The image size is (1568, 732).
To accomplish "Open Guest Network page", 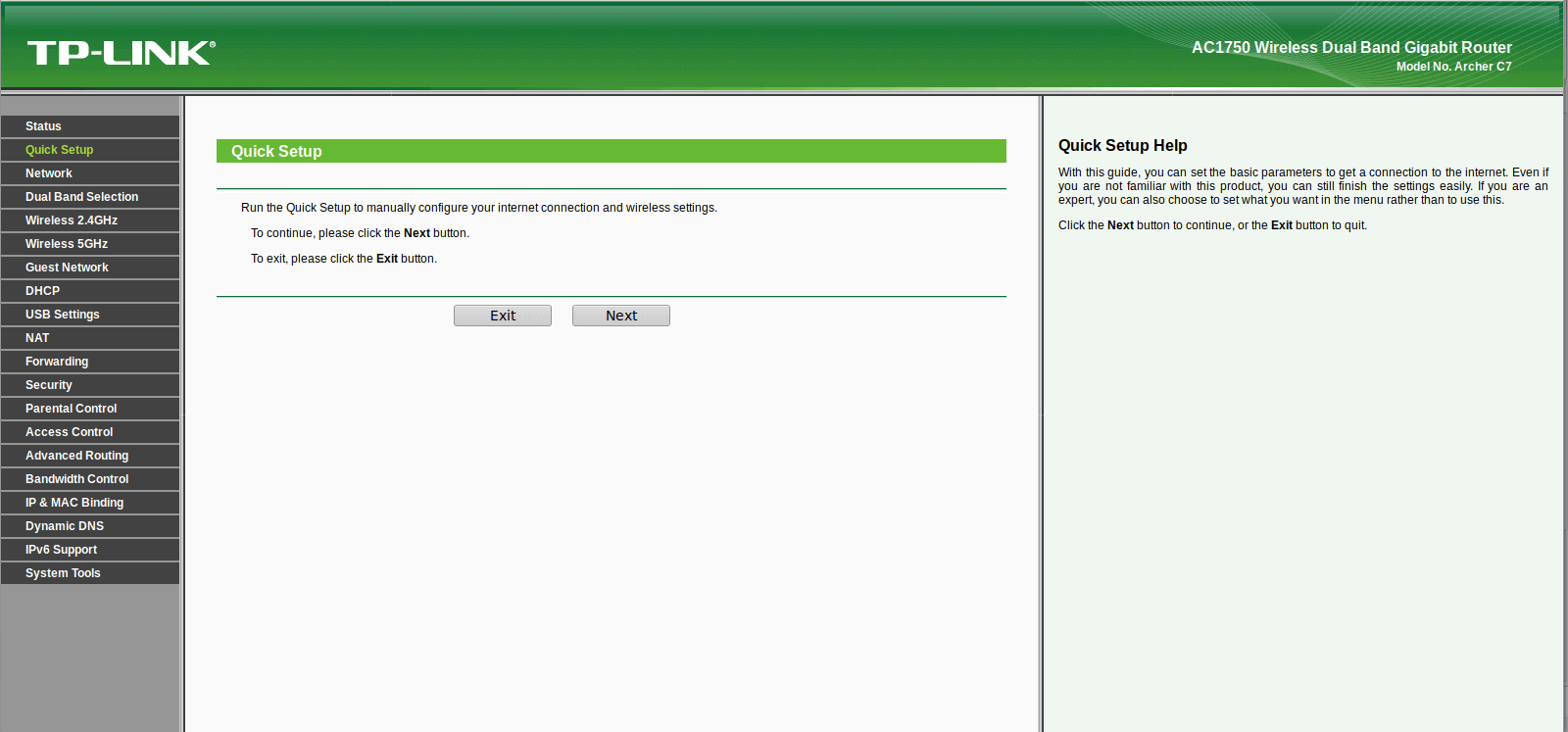I will (x=90, y=268).
